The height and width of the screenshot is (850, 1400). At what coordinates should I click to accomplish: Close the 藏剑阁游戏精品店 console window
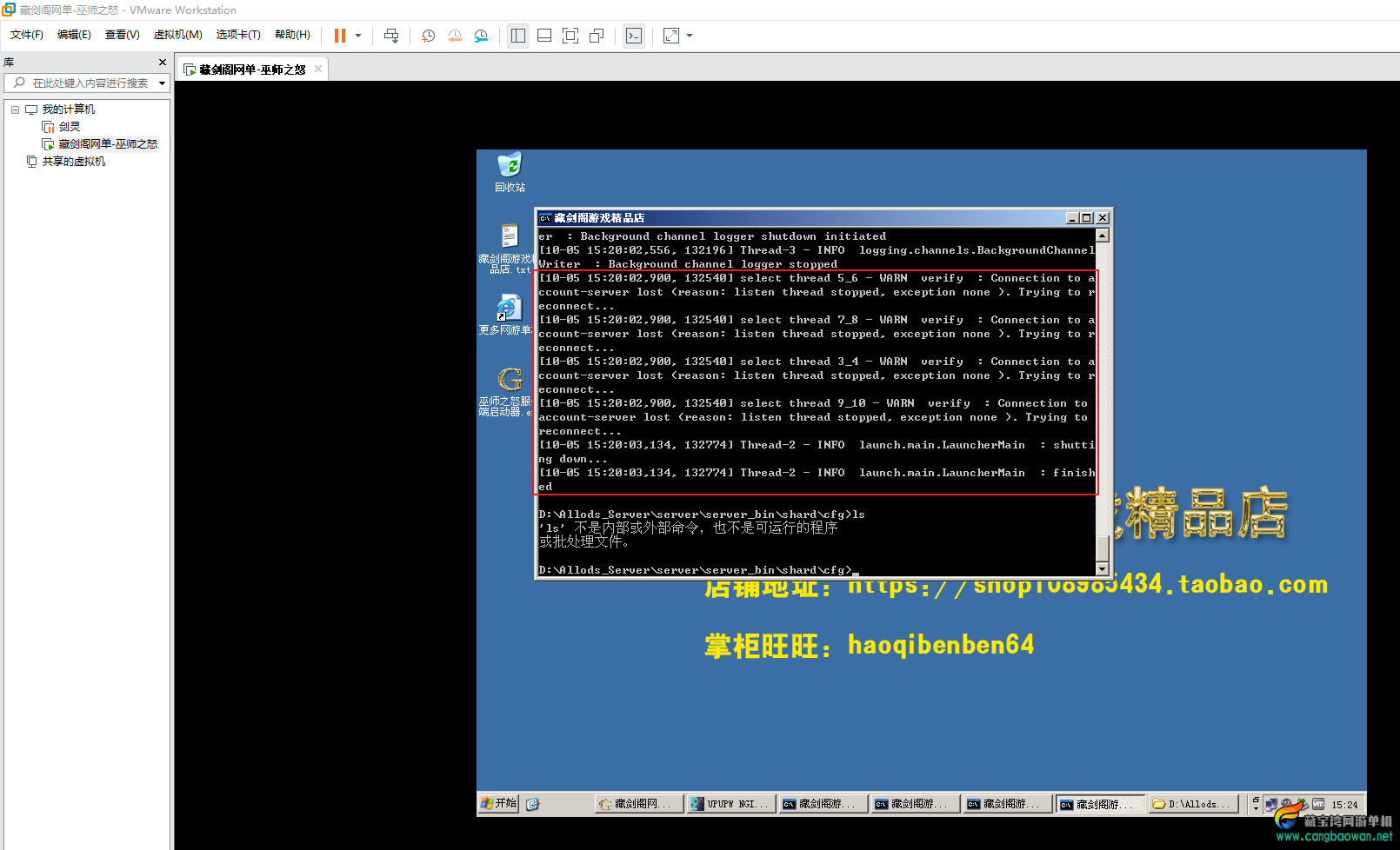click(1103, 218)
